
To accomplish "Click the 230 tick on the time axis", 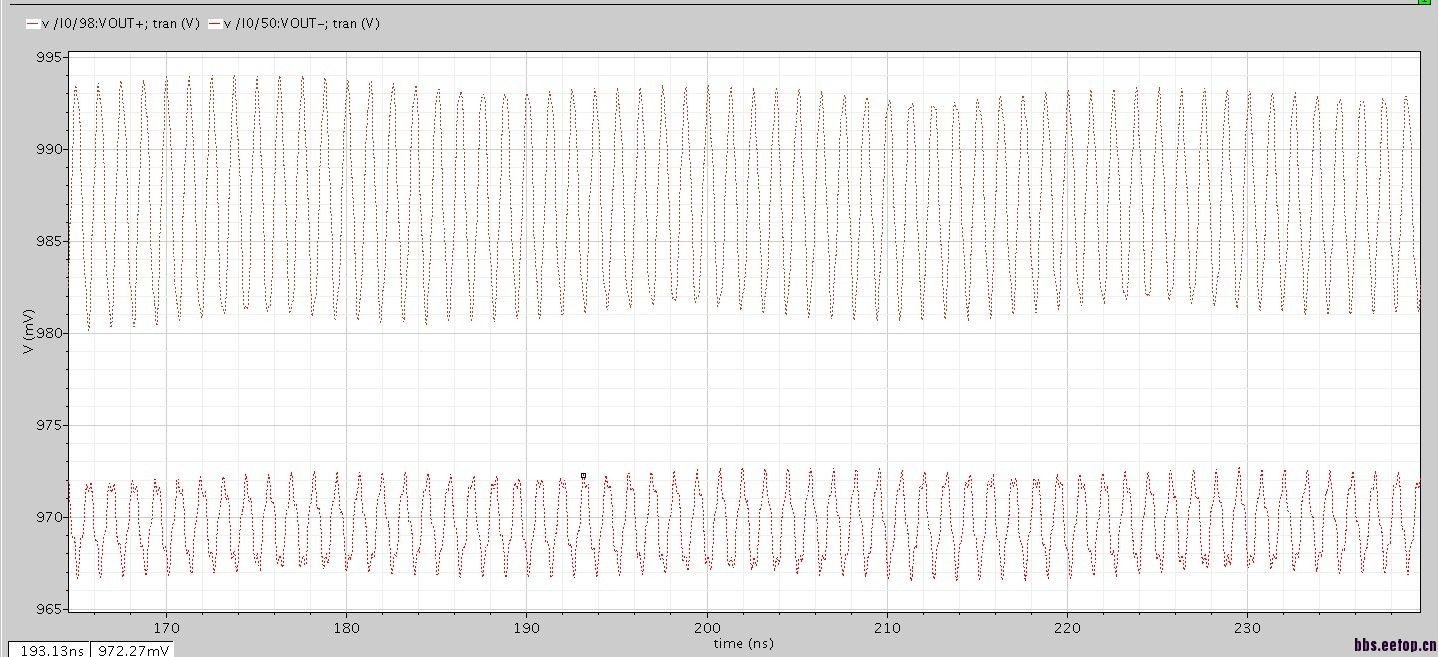I will coord(1247,628).
